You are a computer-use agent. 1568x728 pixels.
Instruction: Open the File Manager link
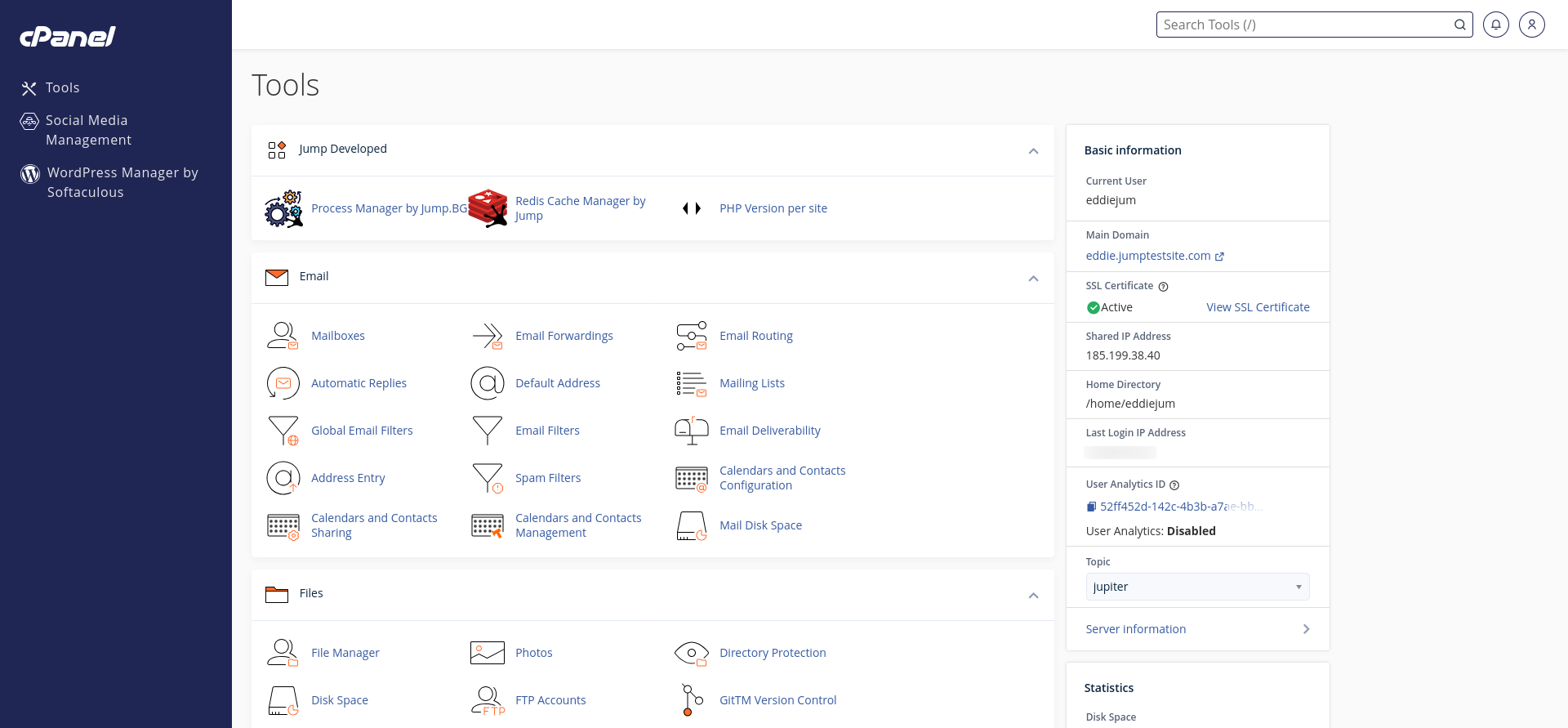(345, 653)
